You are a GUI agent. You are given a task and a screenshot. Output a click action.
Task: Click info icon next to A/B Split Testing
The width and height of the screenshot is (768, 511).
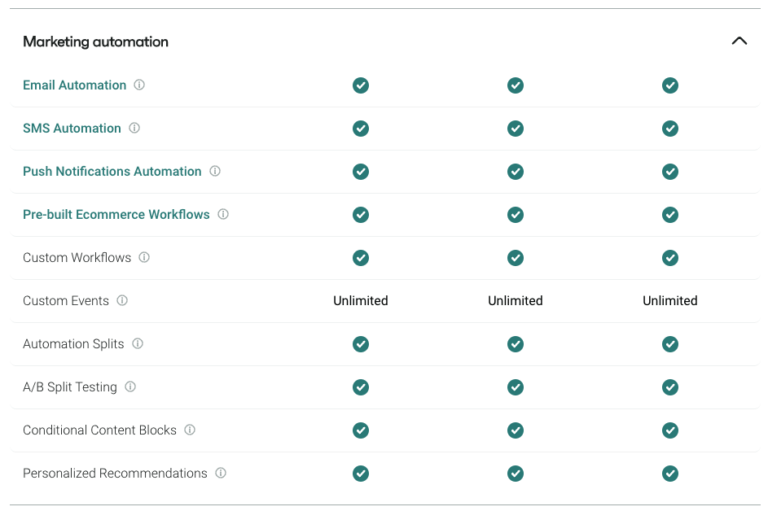point(130,387)
